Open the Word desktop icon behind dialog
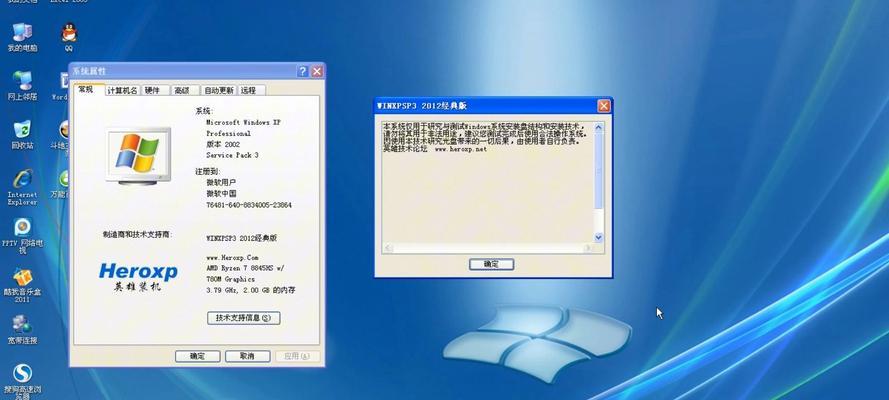 point(61,86)
